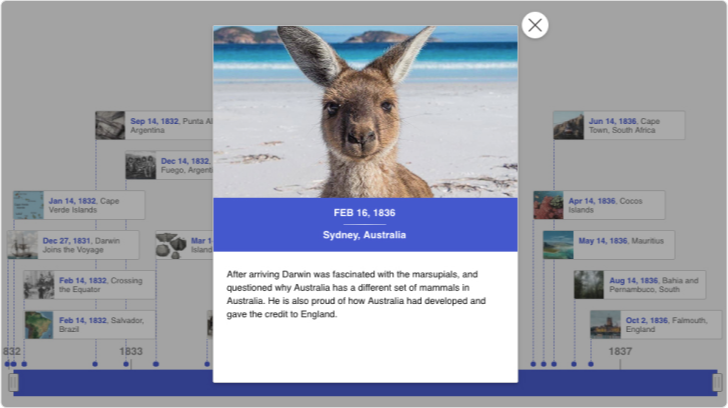This screenshot has height=408, width=728.
Task: Click the Sydney, Australia title in popup
Action: click(364, 235)
